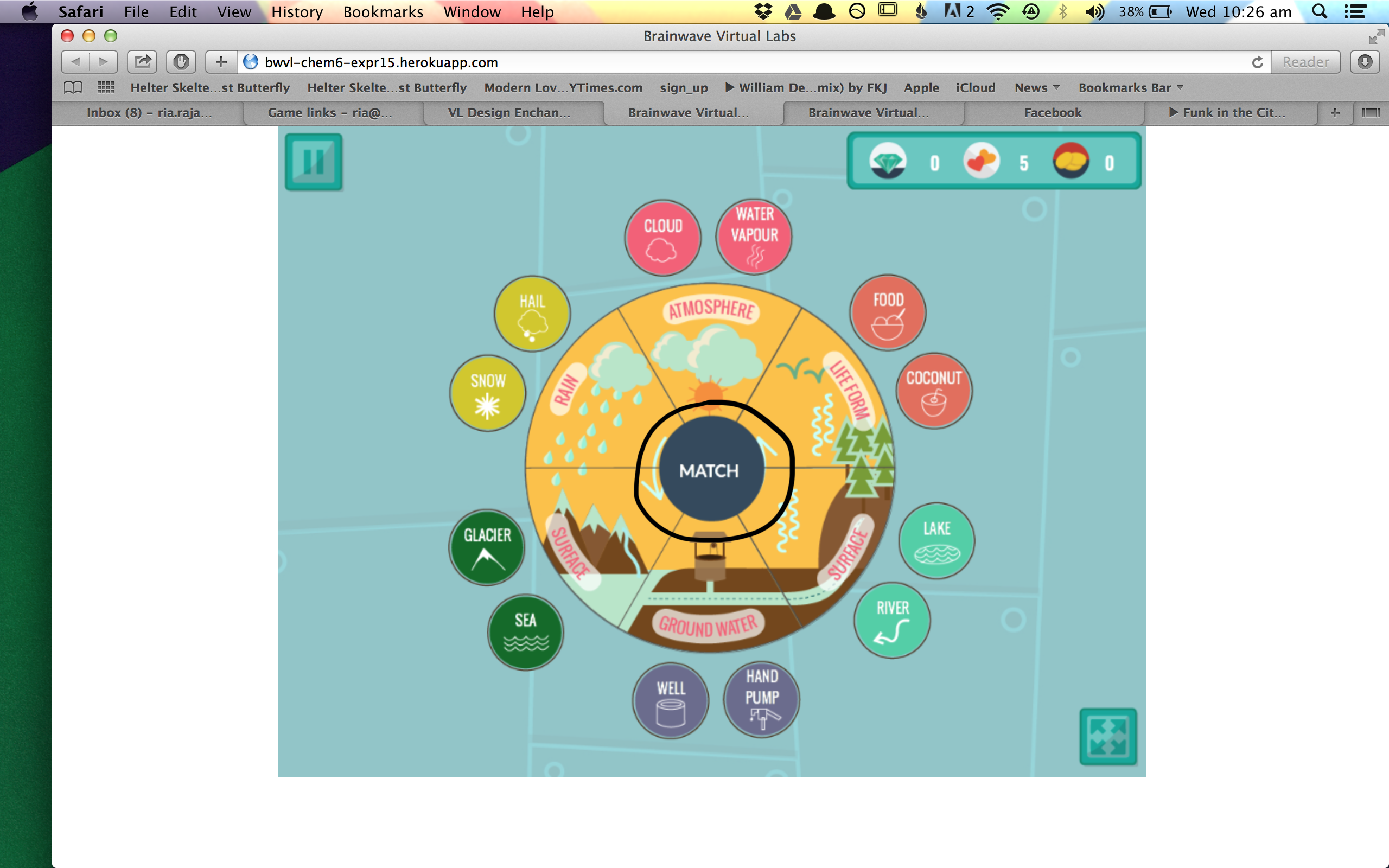The height and width of the screenshot is (868, 1389).
Task: Switch to the Facebook tab
Action: coord(1053,112)
